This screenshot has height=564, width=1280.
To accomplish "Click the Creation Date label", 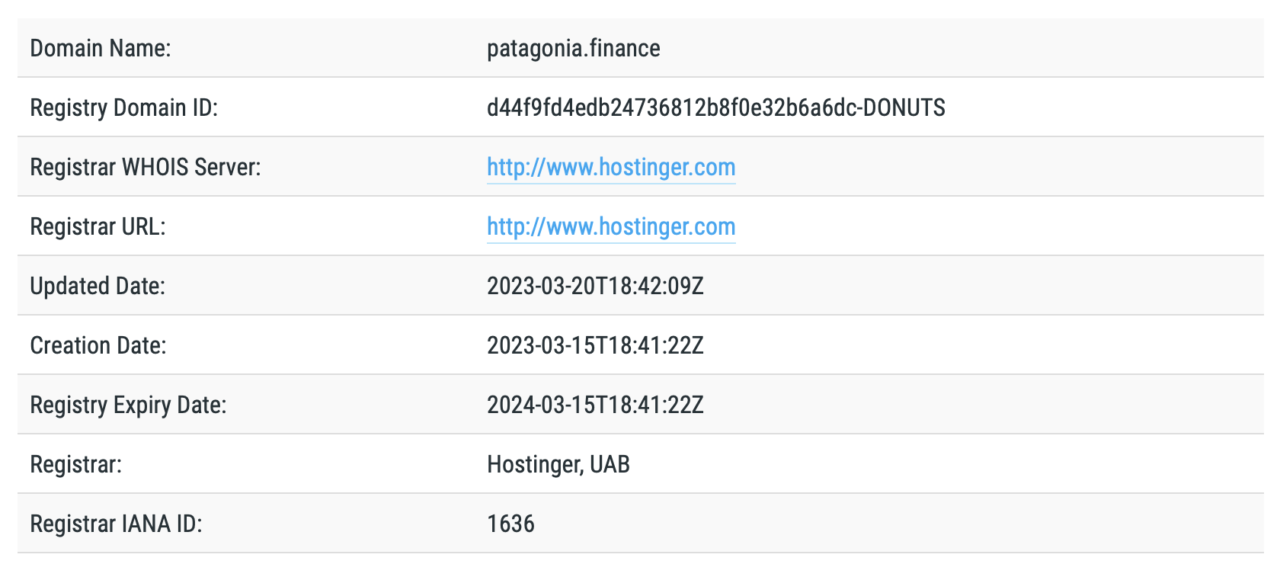I will pyautogui.click(x=98, y=346).
